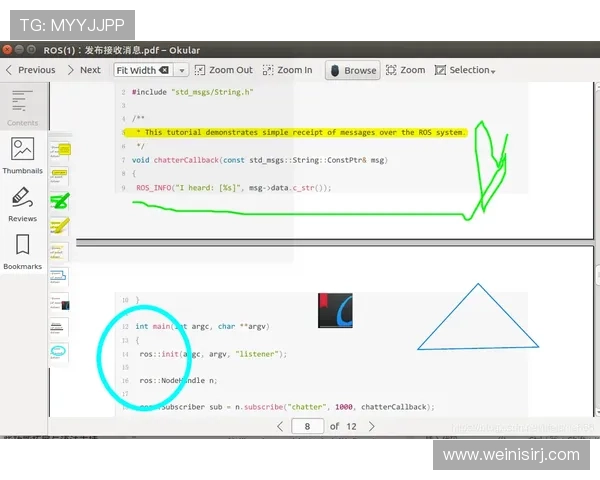Viewport: 600px width, 480px height.
Task: Click the page number field showing 8
Action: pos(307,426)
